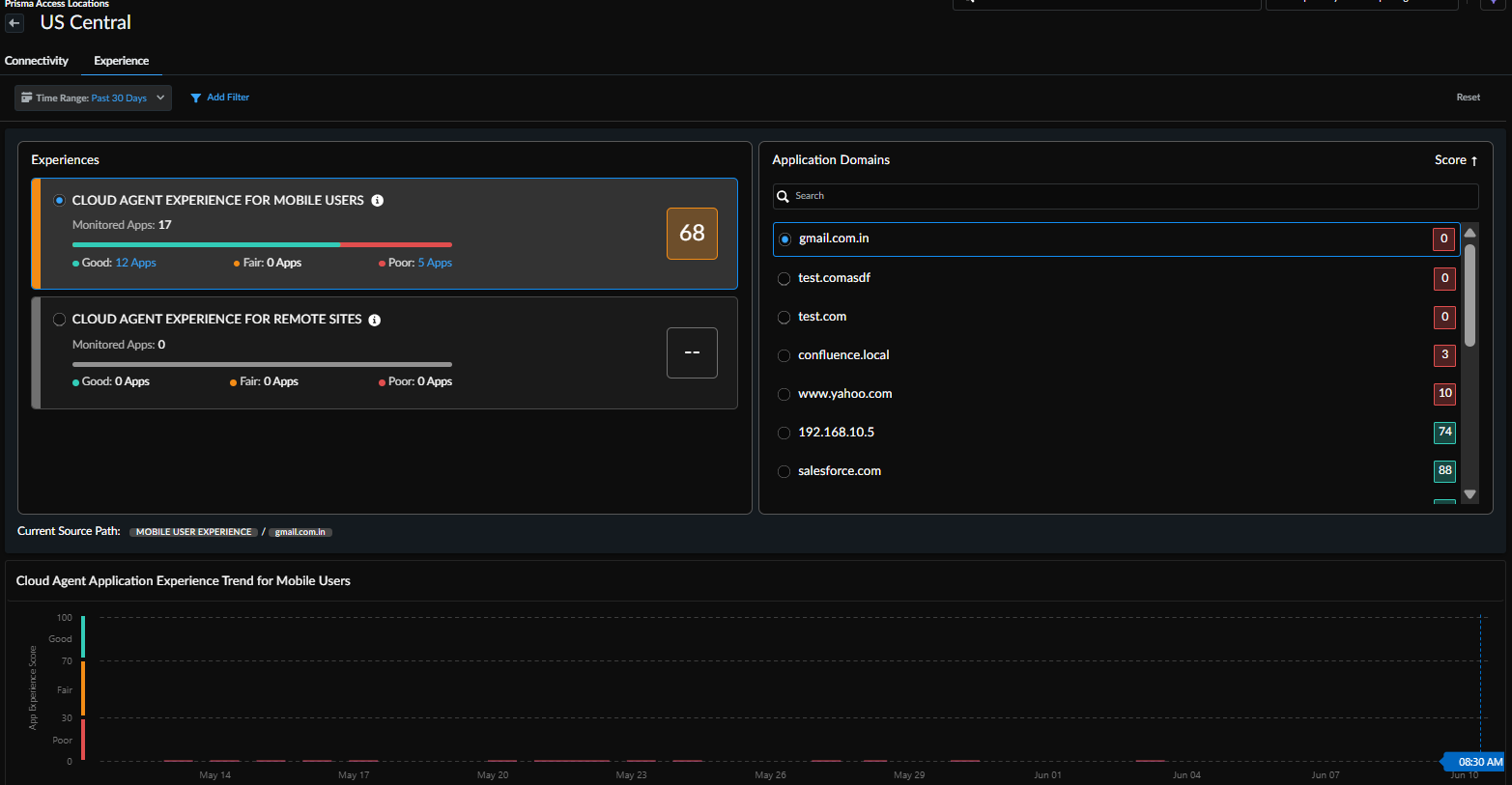The image size is (1512, 785).
Task: Select the salesforce.com domain radio button
Action: coord(785,472)
